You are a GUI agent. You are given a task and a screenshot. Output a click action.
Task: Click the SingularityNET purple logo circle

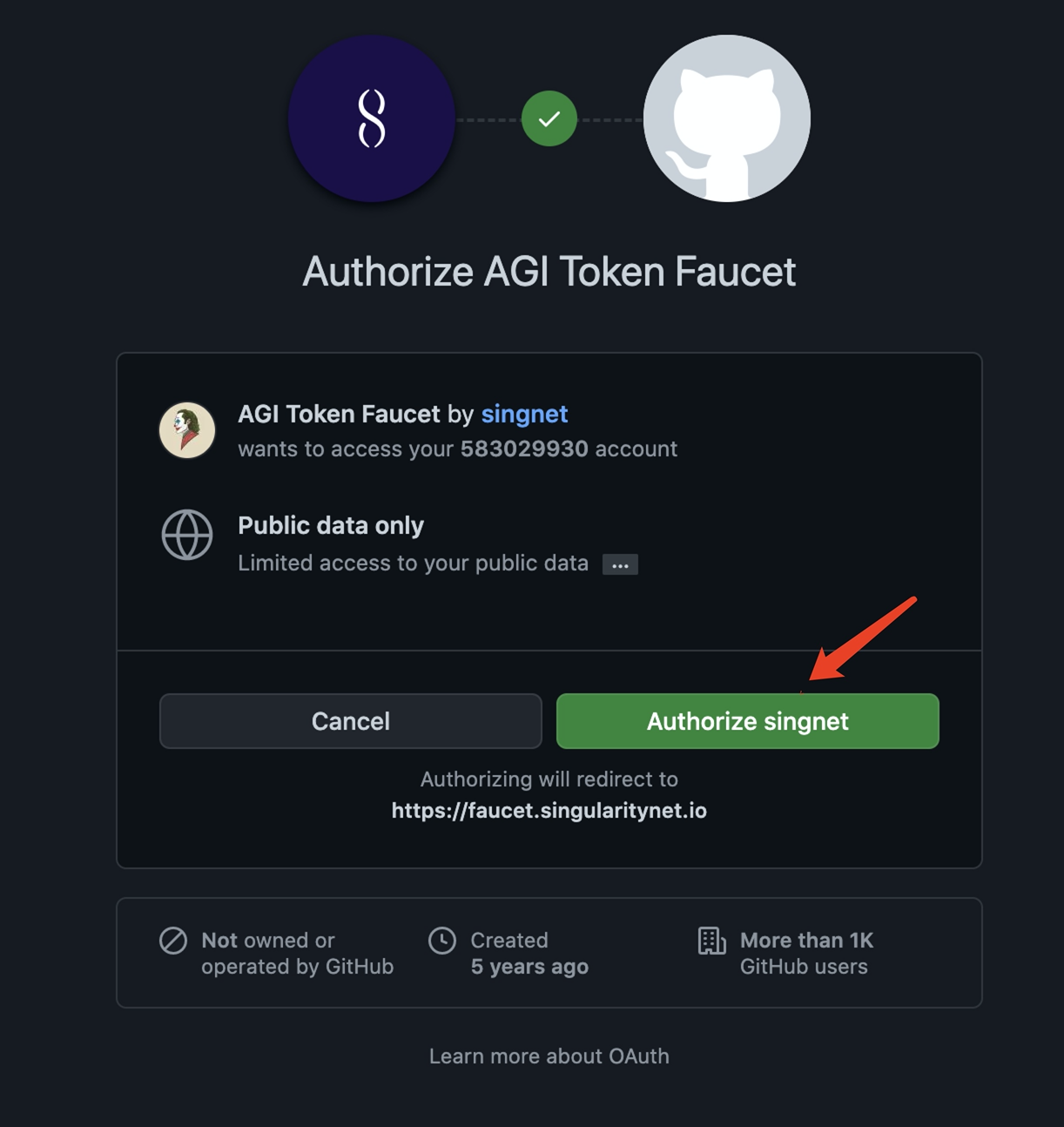(372, 118)
